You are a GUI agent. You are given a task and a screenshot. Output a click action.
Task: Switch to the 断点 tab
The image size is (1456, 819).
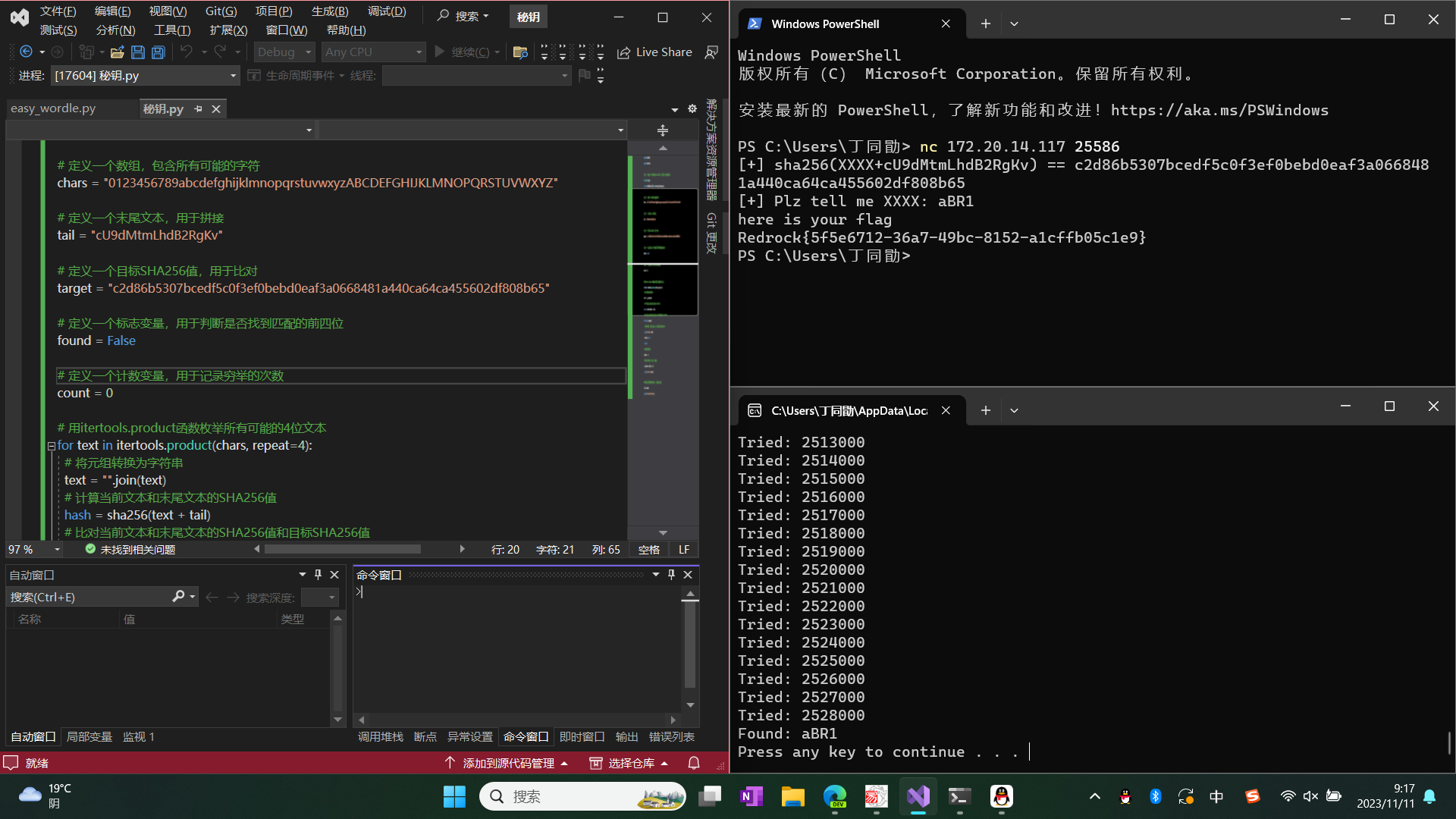coord(425,736)
